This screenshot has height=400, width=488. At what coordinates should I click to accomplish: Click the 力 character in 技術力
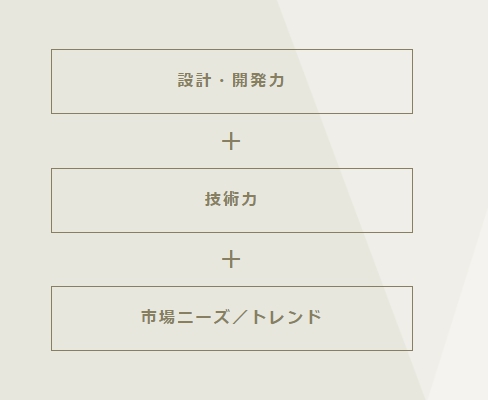coord(249,199)
